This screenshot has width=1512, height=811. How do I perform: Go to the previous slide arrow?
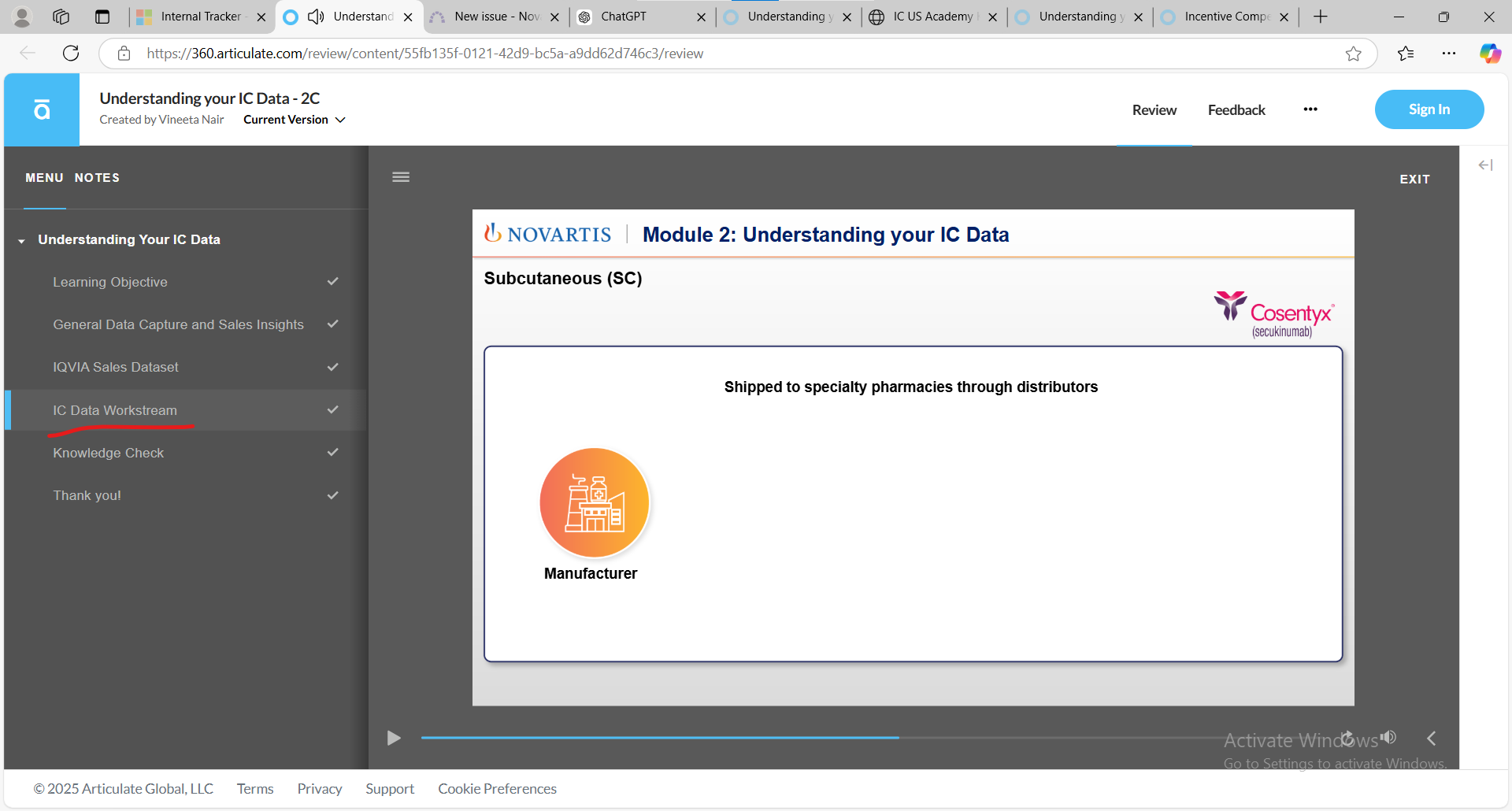click(x=1432, y=738)
